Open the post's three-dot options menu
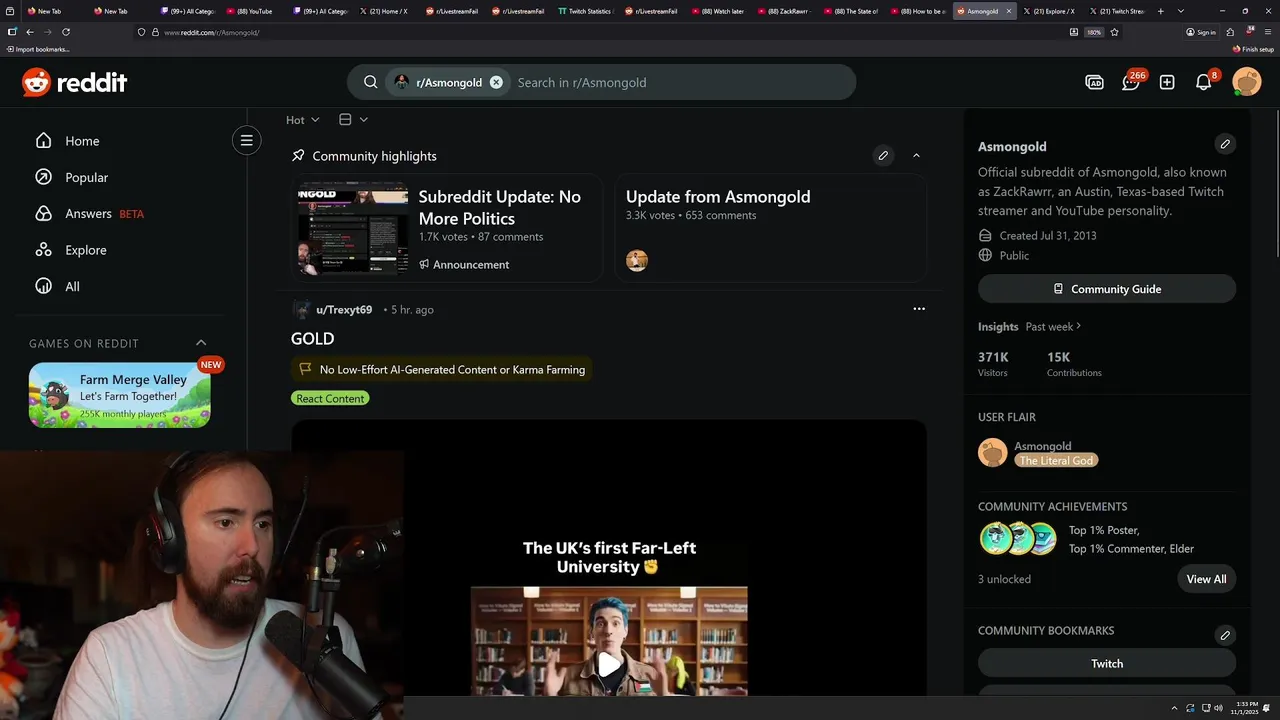The height and width of the screenshot is (720, 1280). [919, 309]
